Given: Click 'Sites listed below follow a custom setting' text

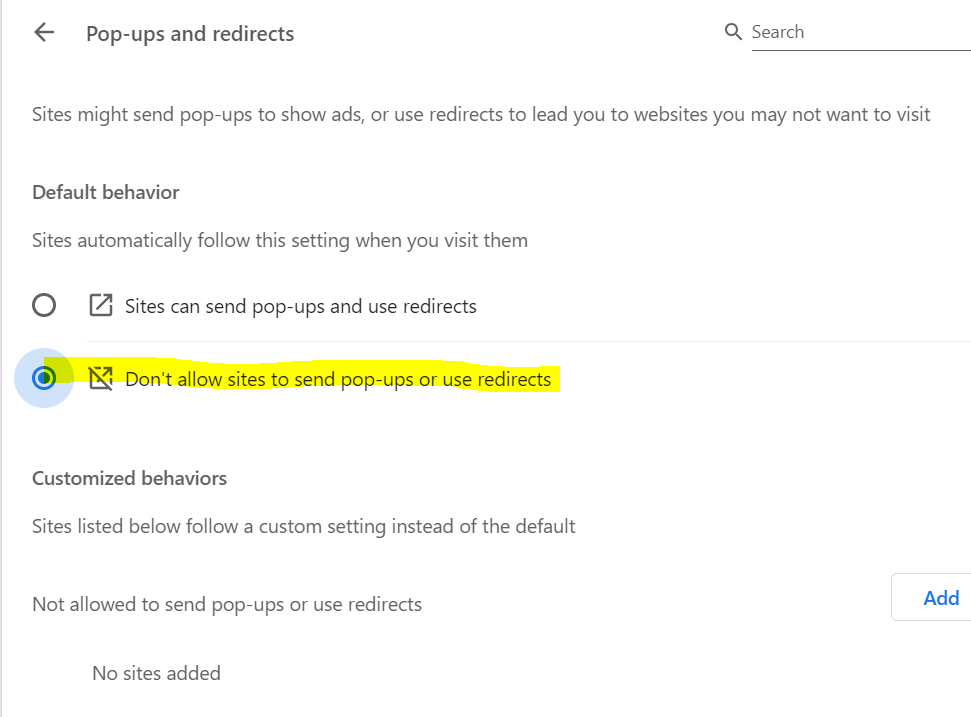Looking at the screenshot, I should pyautogui.click(x=303, y=526).
